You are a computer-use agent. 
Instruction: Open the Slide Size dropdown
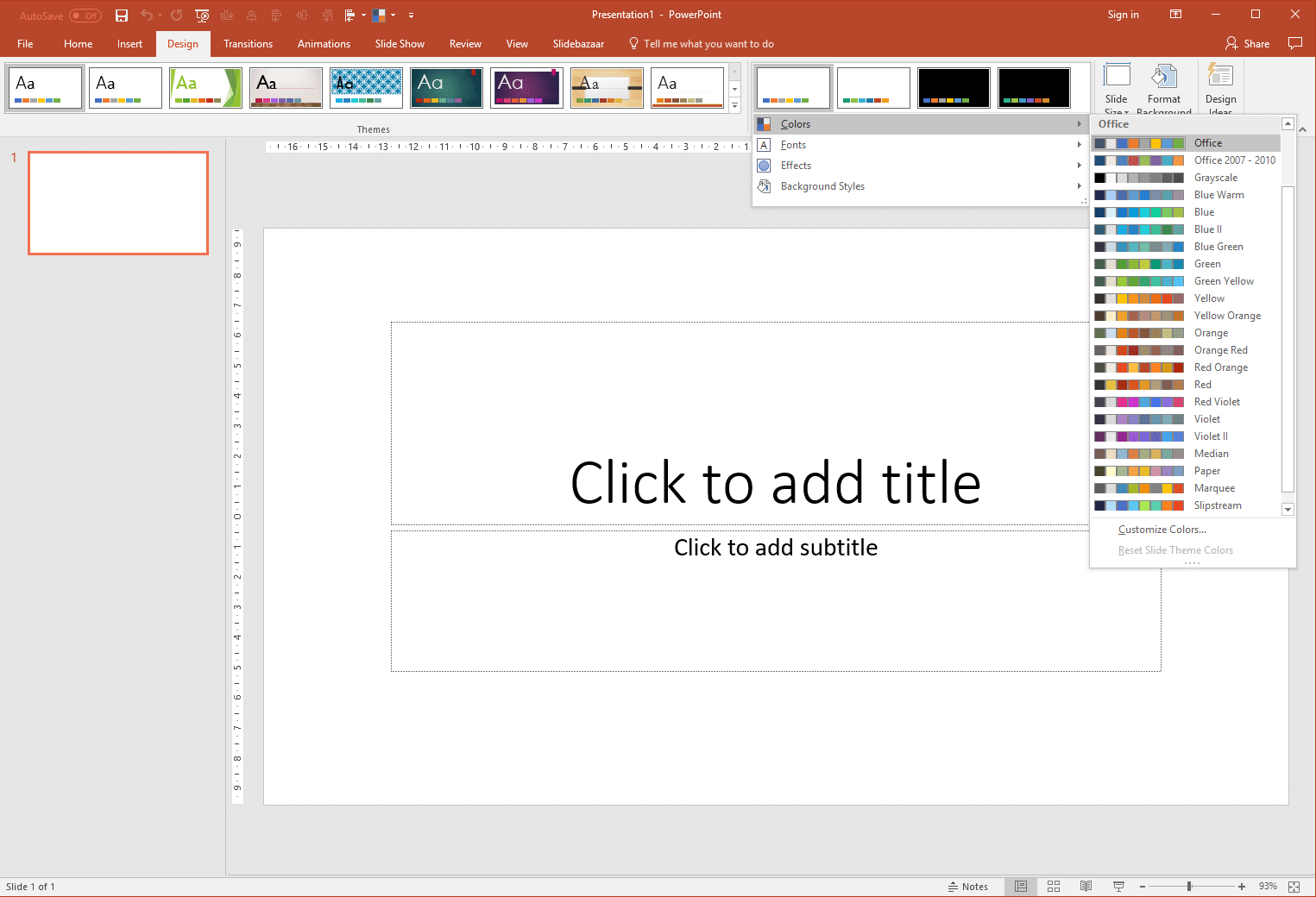click(x=1116, y=86)
